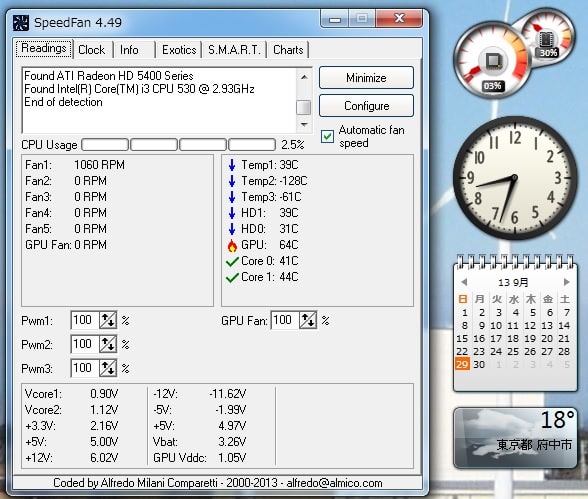Go to previous month in calendar gadget
This screenshot has height=499, width=588.
click(464, 282)
